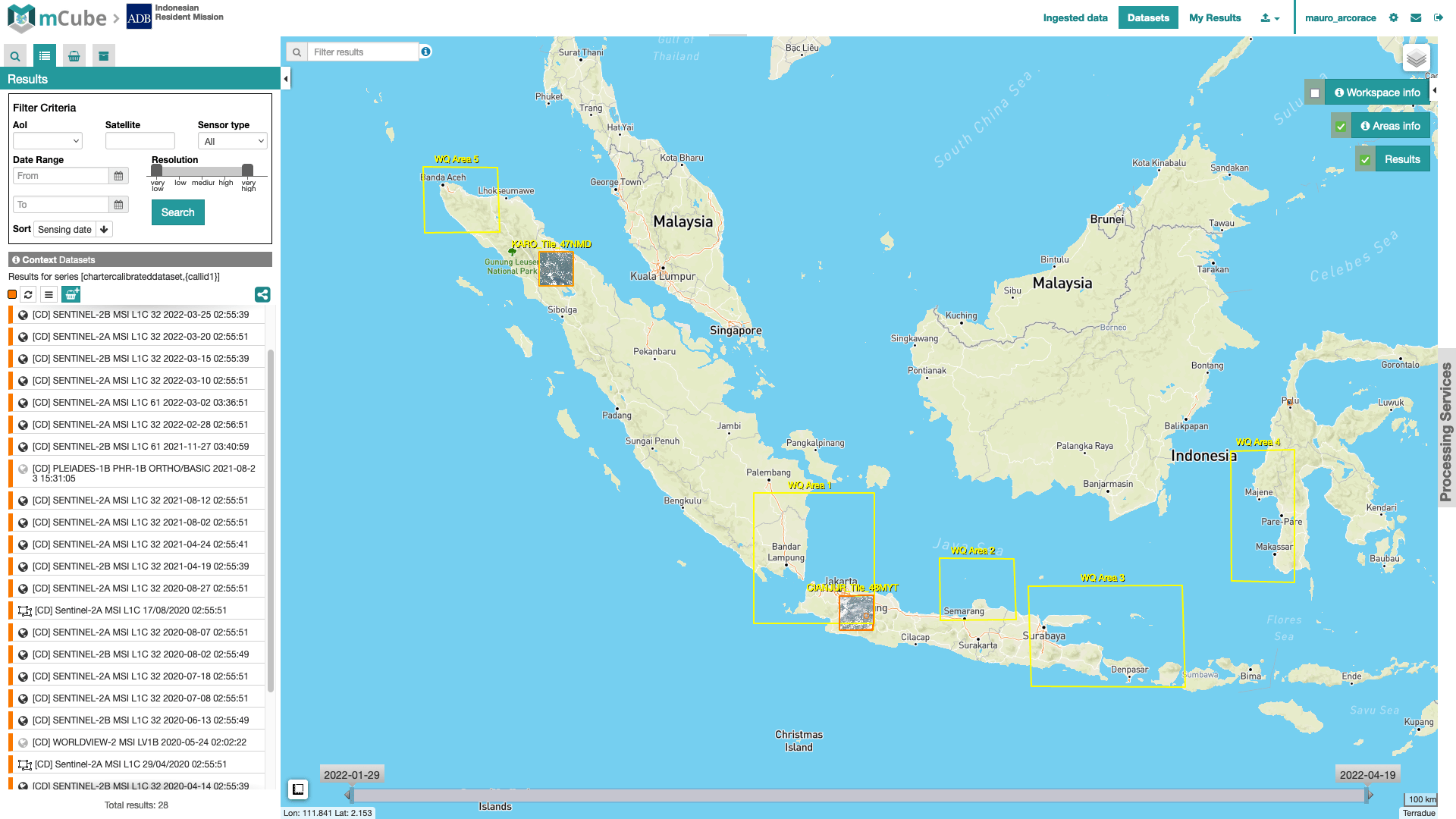This screenshot has height=819, width=1456.
Task: Refresh the results list
Action: coord(28,295)
